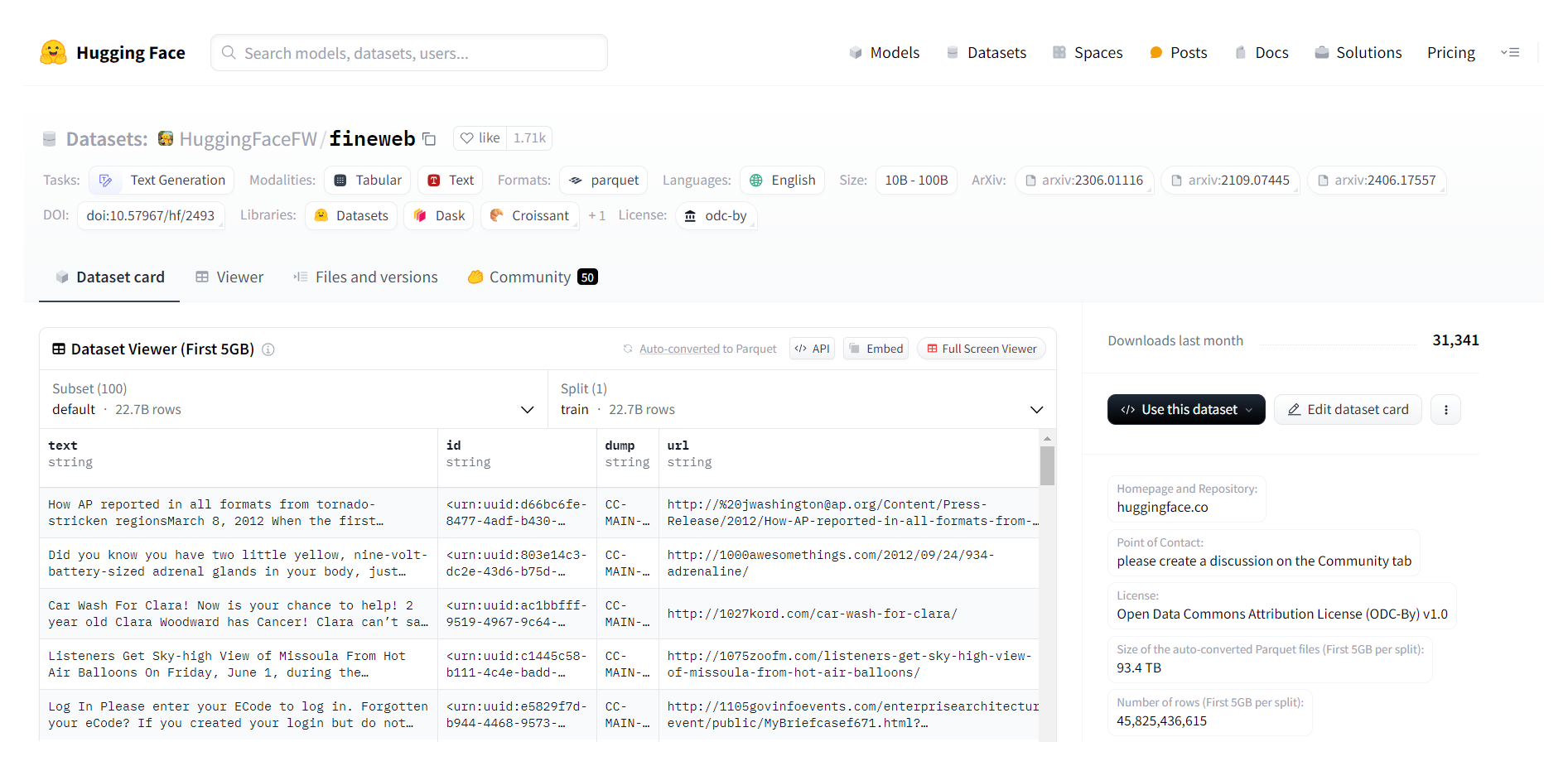Select the Text Generation task tag
Viewport: 1568px width, 766px height.
(x=162, y=181)
